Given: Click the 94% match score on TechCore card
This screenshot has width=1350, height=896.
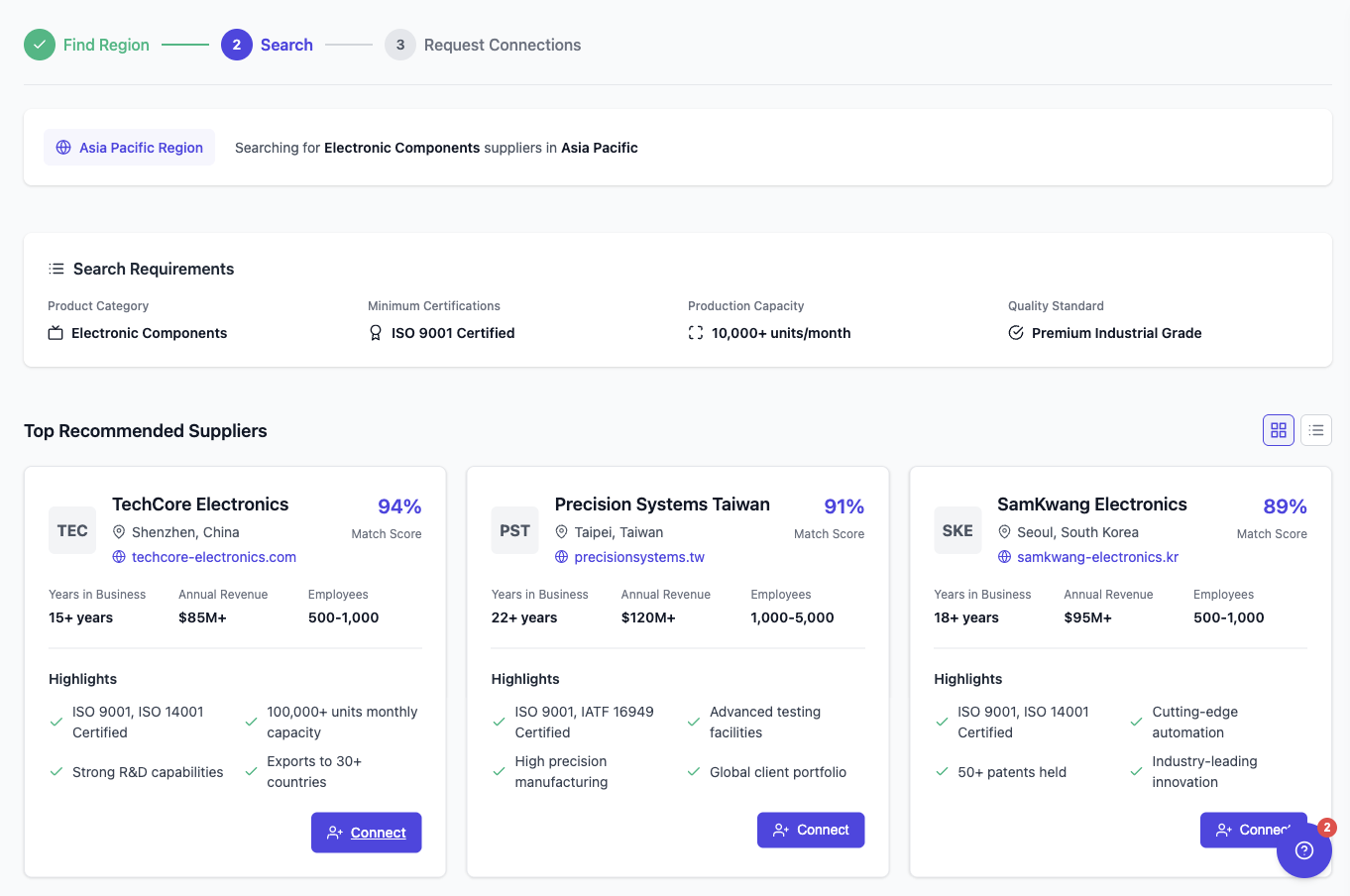Looking at the screenshot, I should [x=399, y=505].
